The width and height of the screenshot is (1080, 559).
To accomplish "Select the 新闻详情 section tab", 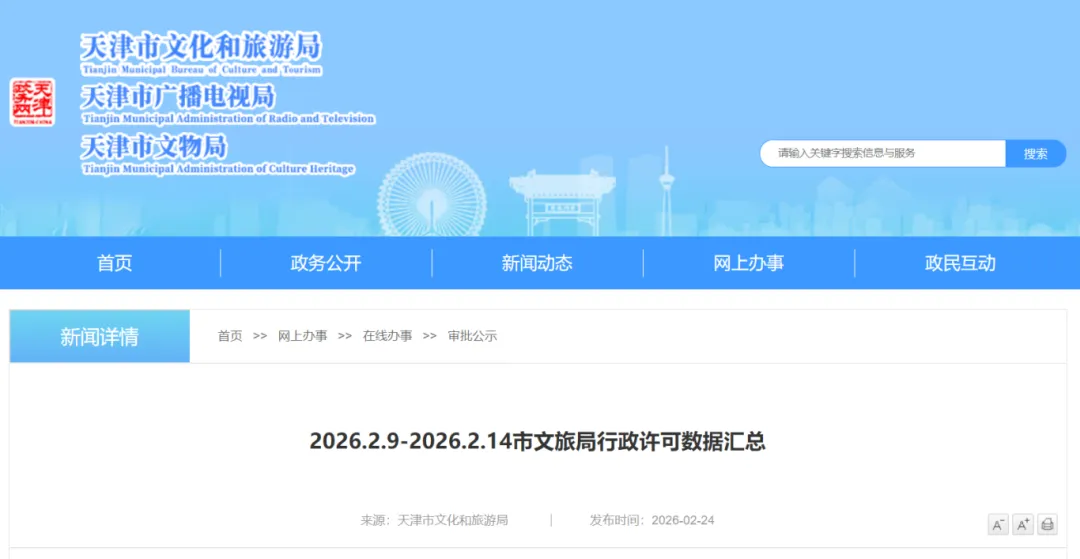I will tap(100, 337).
